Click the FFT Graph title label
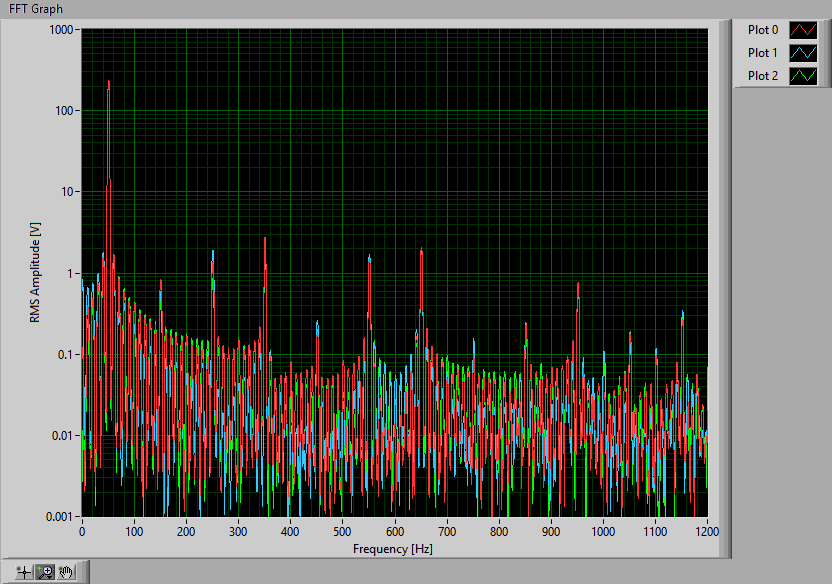 point(36,9)
